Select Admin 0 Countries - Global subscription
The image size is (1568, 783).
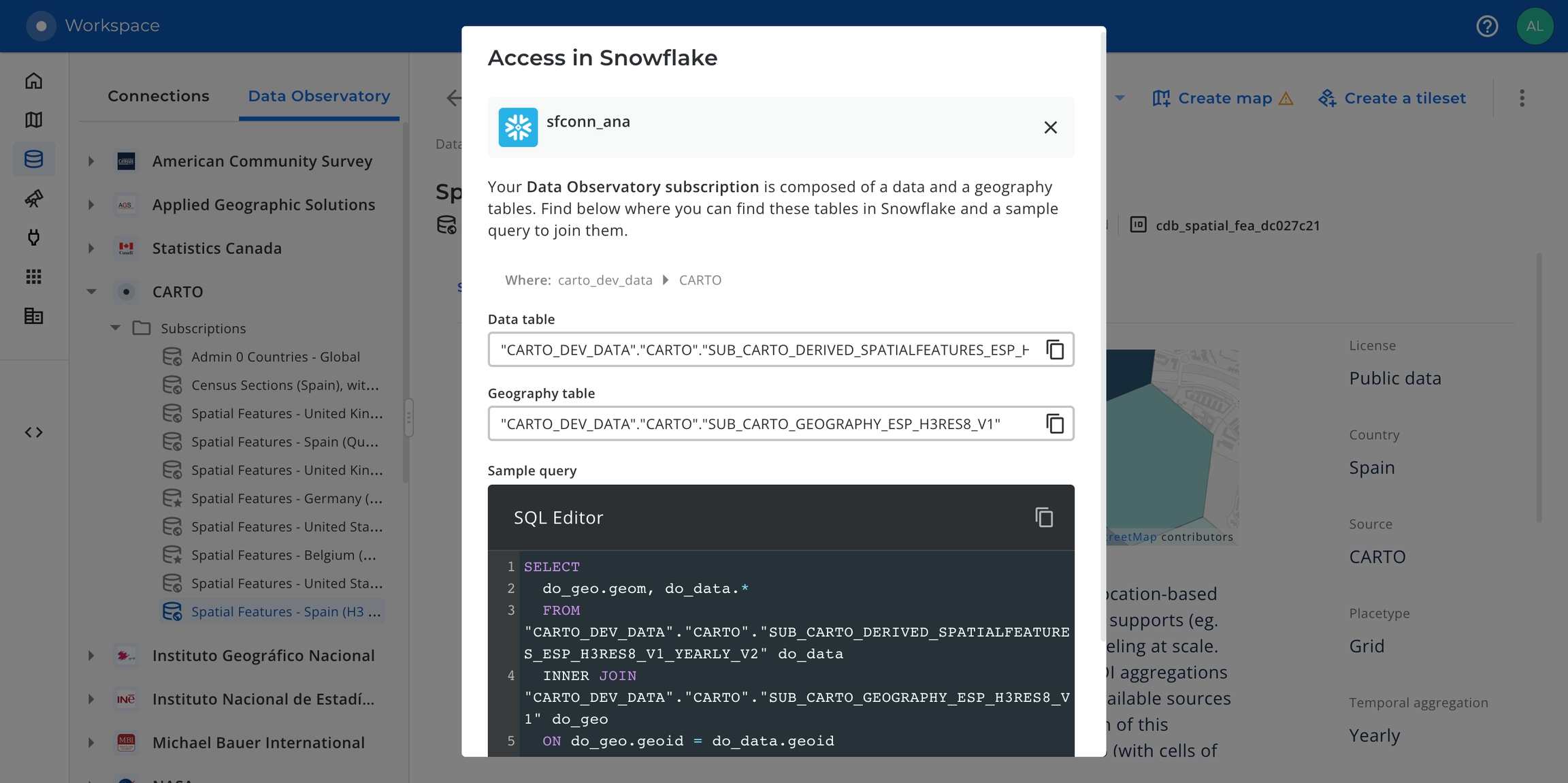click(275, 357)
